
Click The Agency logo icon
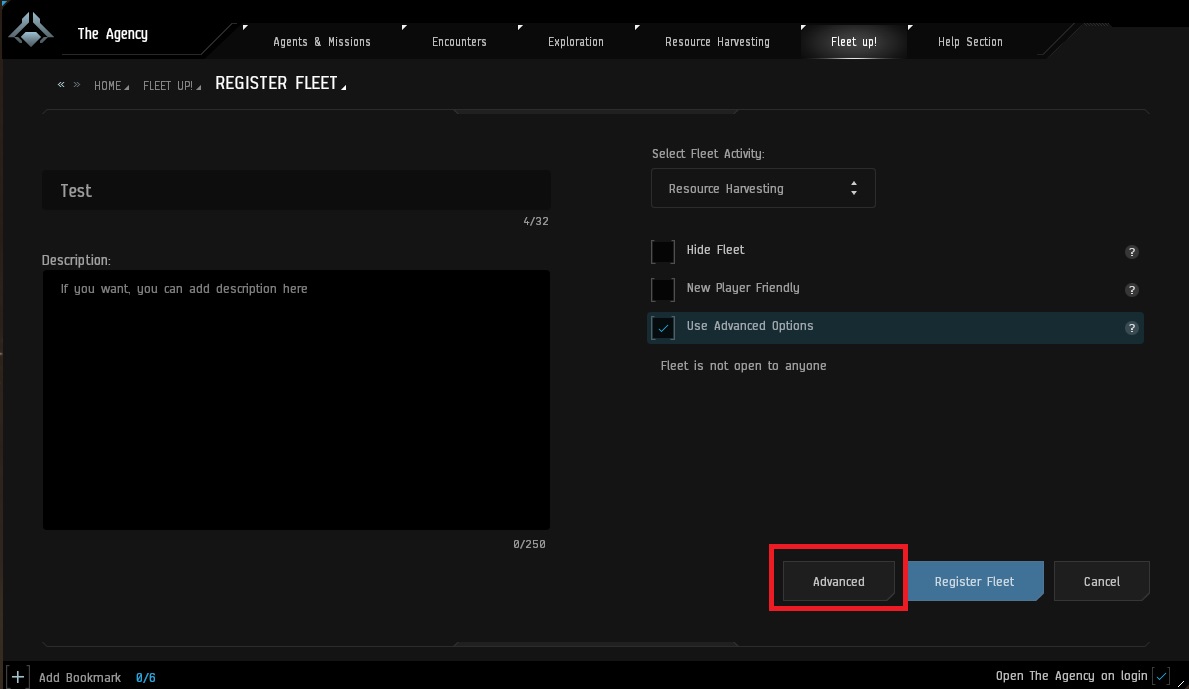pos(30,30)
